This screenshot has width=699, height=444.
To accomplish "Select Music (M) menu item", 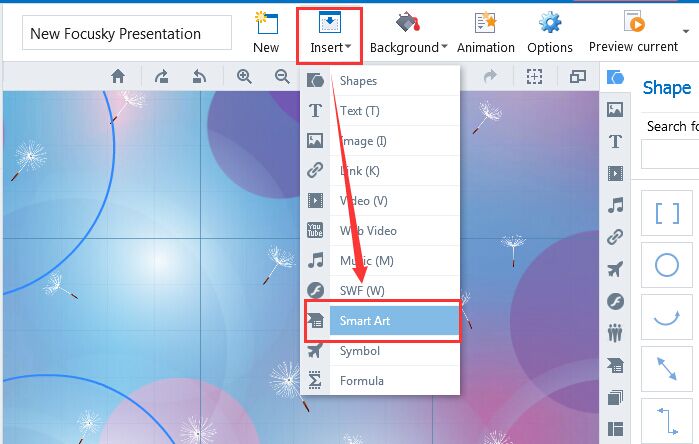I will pos(380,261).
